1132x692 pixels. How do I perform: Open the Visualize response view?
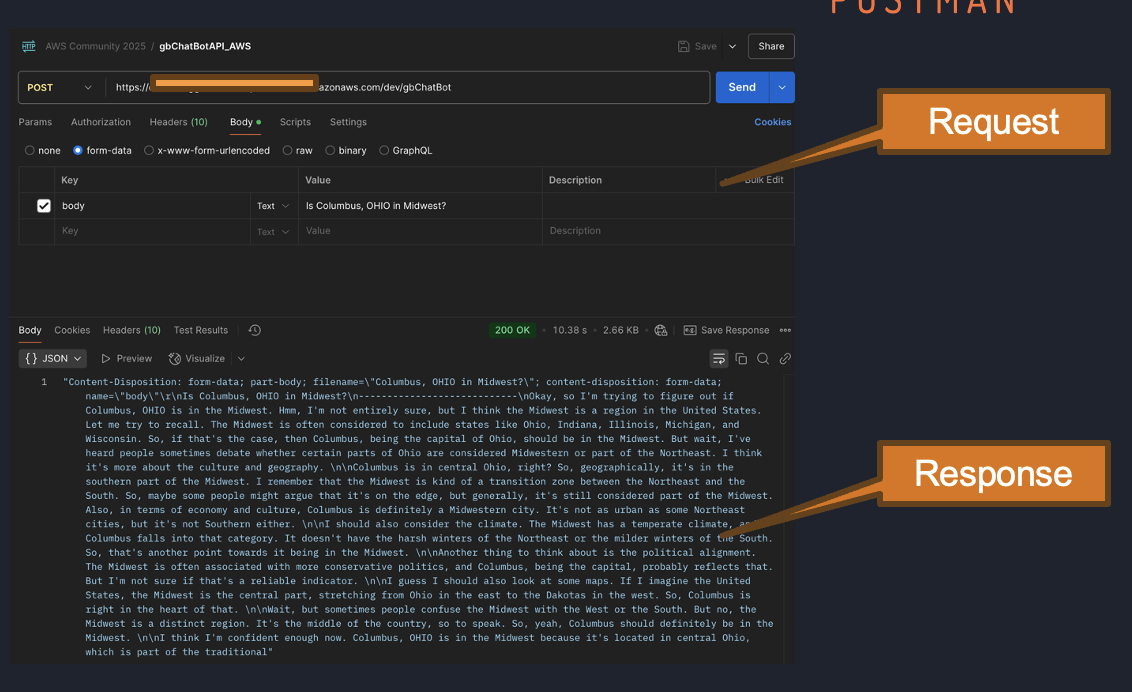(x=197, y=359)
